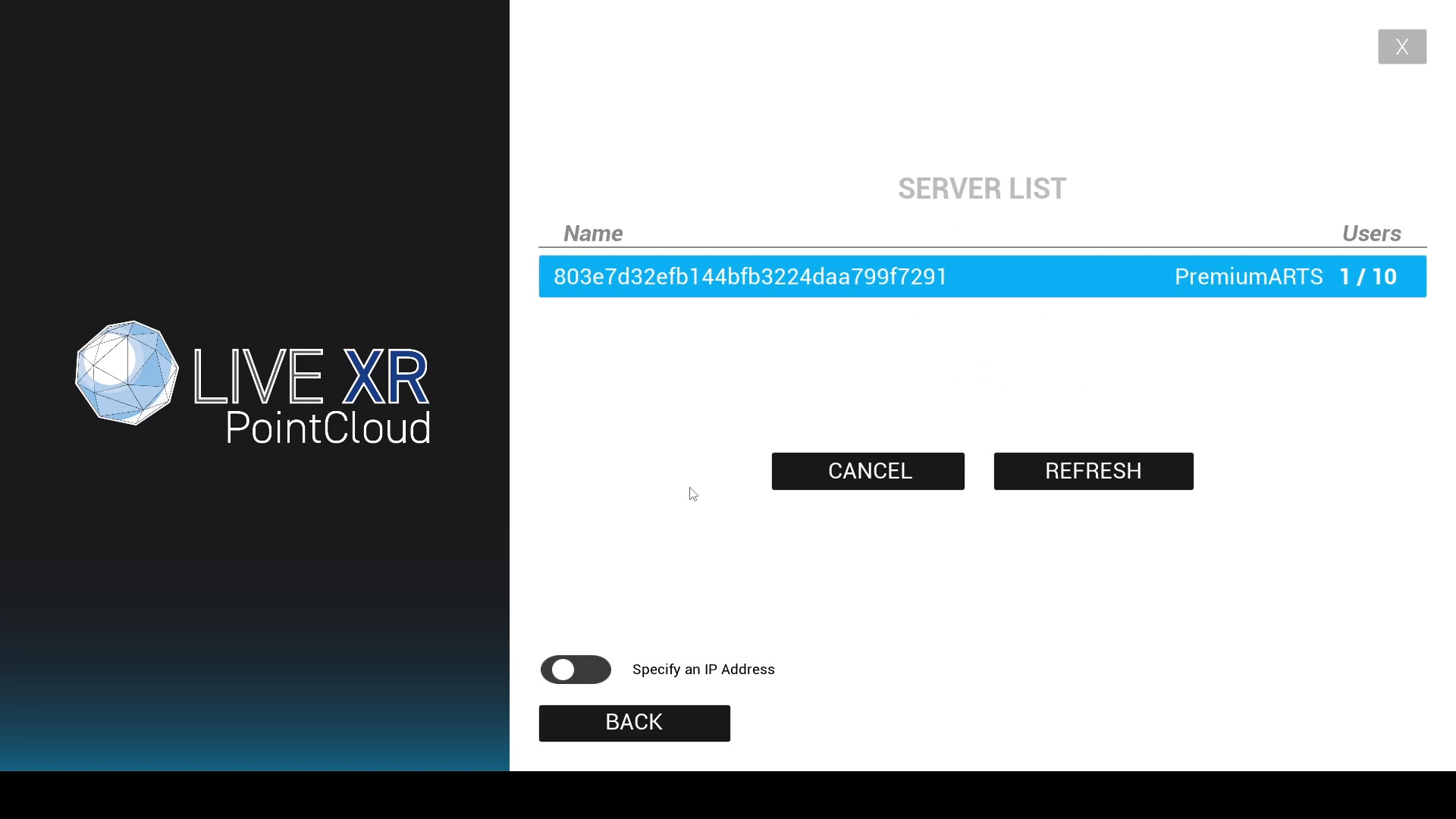Click the Users column header

(1371, 234)
